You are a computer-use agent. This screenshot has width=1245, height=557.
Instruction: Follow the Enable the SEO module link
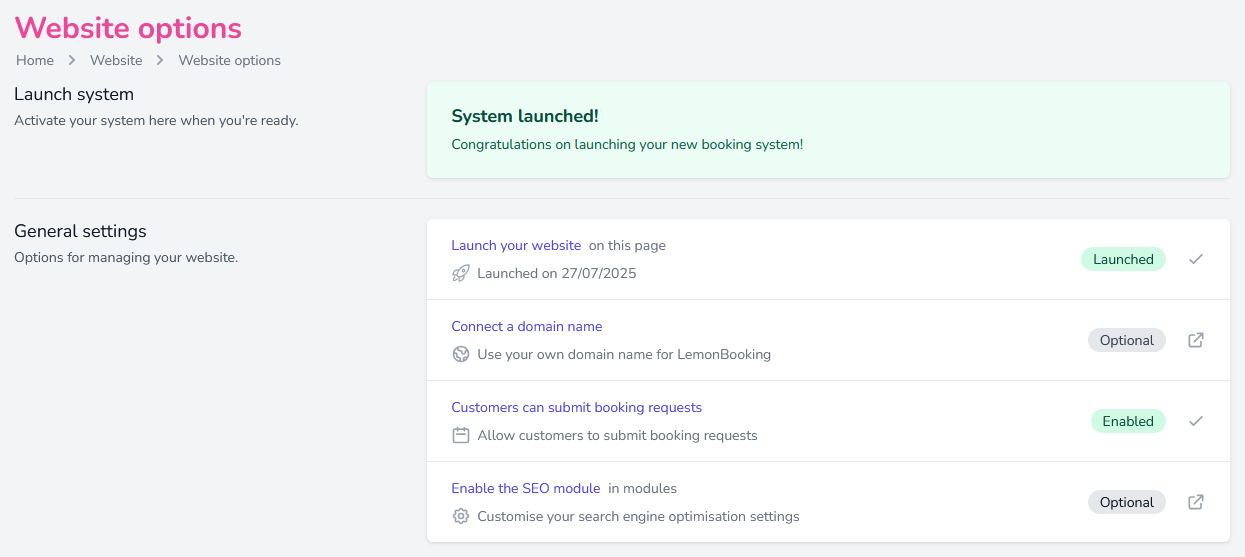[525, 488]
